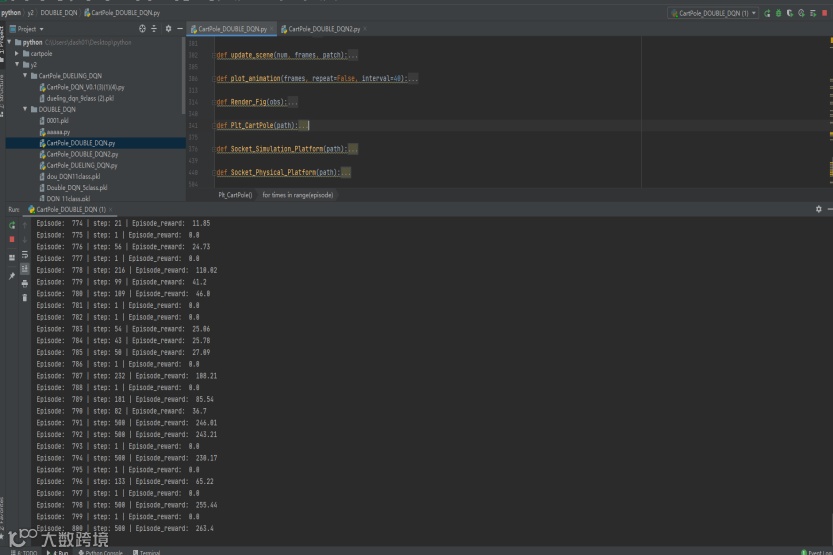The width and height of the screenshot is (833, 555).
Task: Hide the Project panel with minus icon
Action: (x=180, y=29)
